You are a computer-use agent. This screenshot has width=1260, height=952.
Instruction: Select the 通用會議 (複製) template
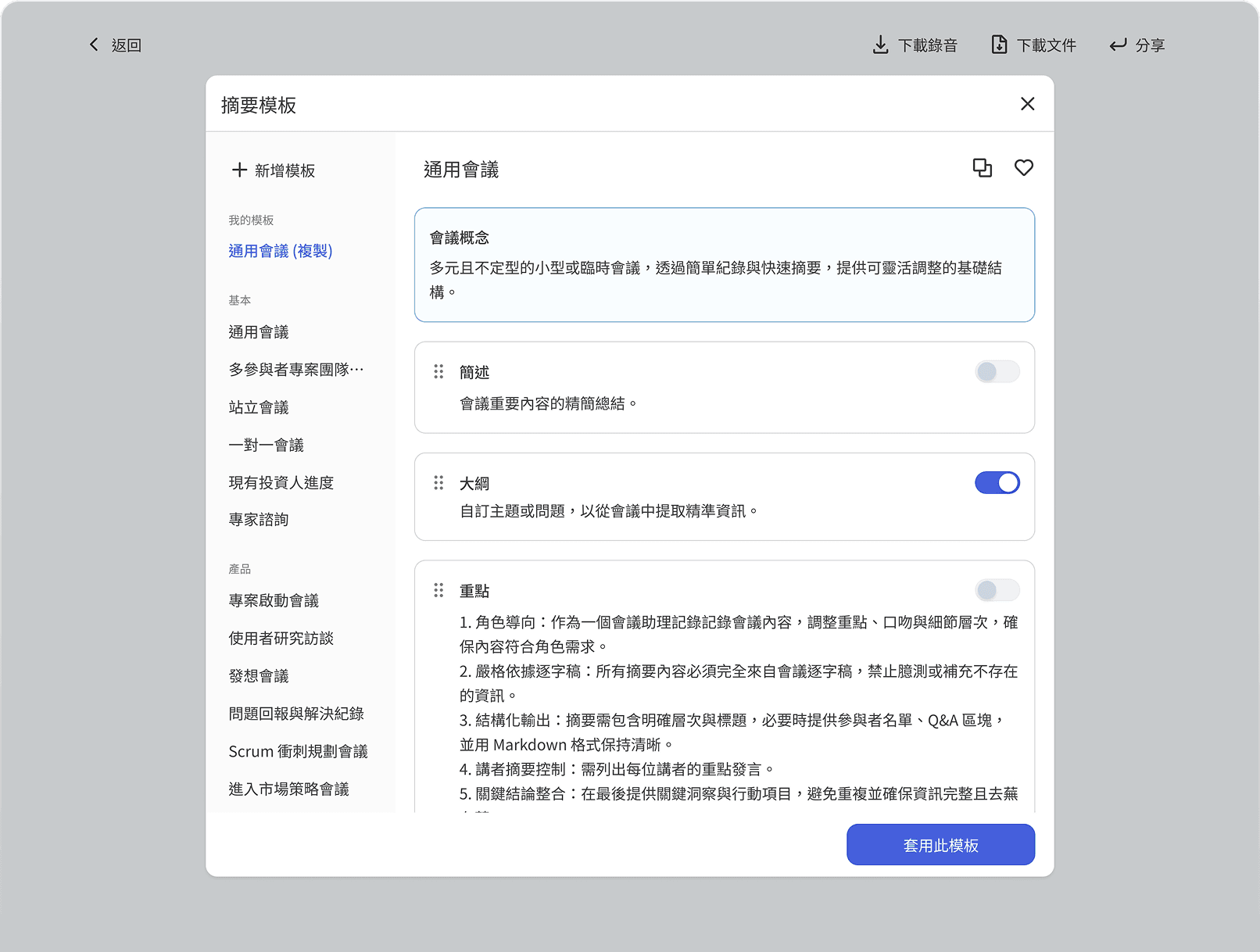[280, 251]
